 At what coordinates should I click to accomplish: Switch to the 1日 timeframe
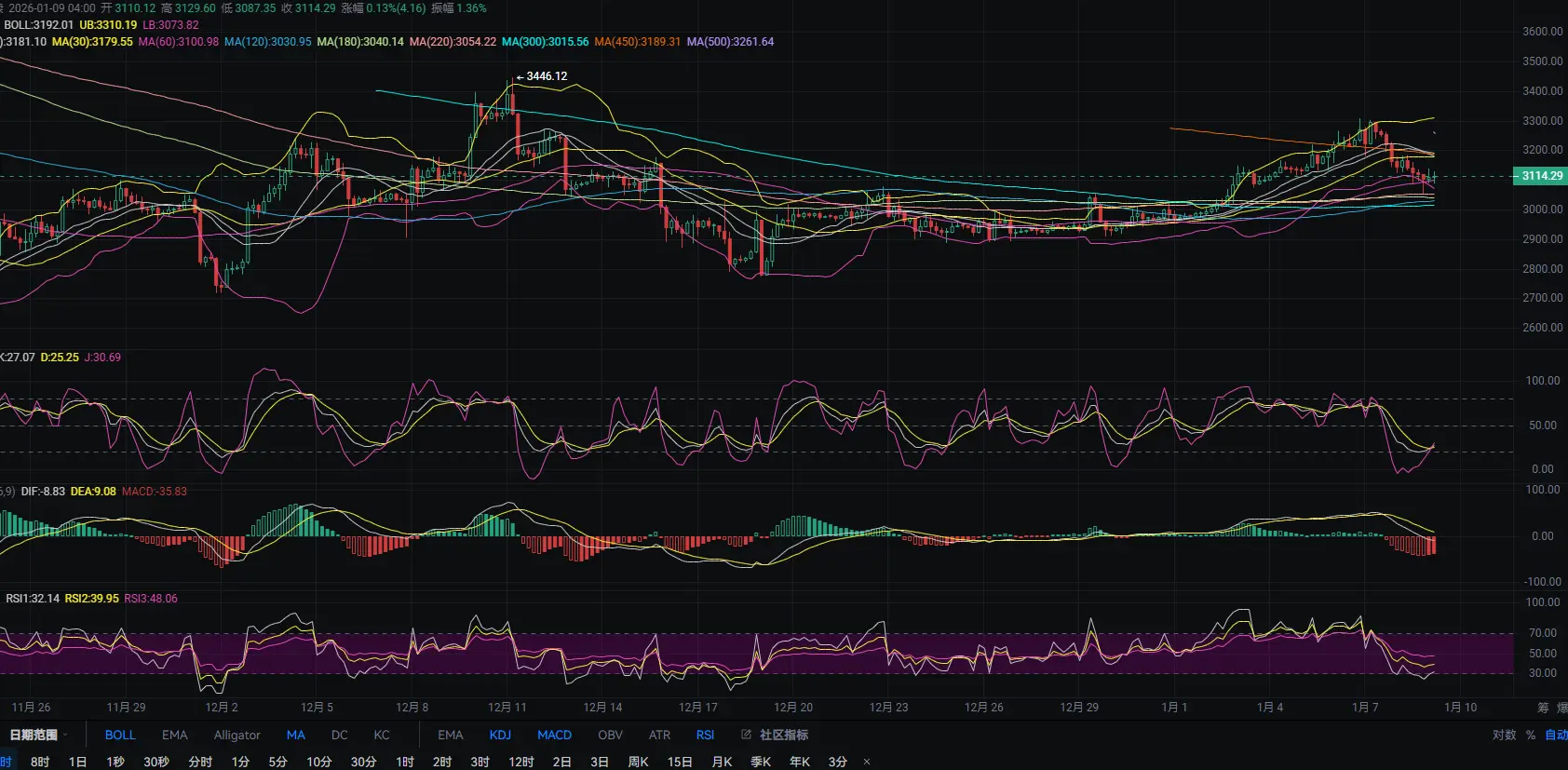77,762
